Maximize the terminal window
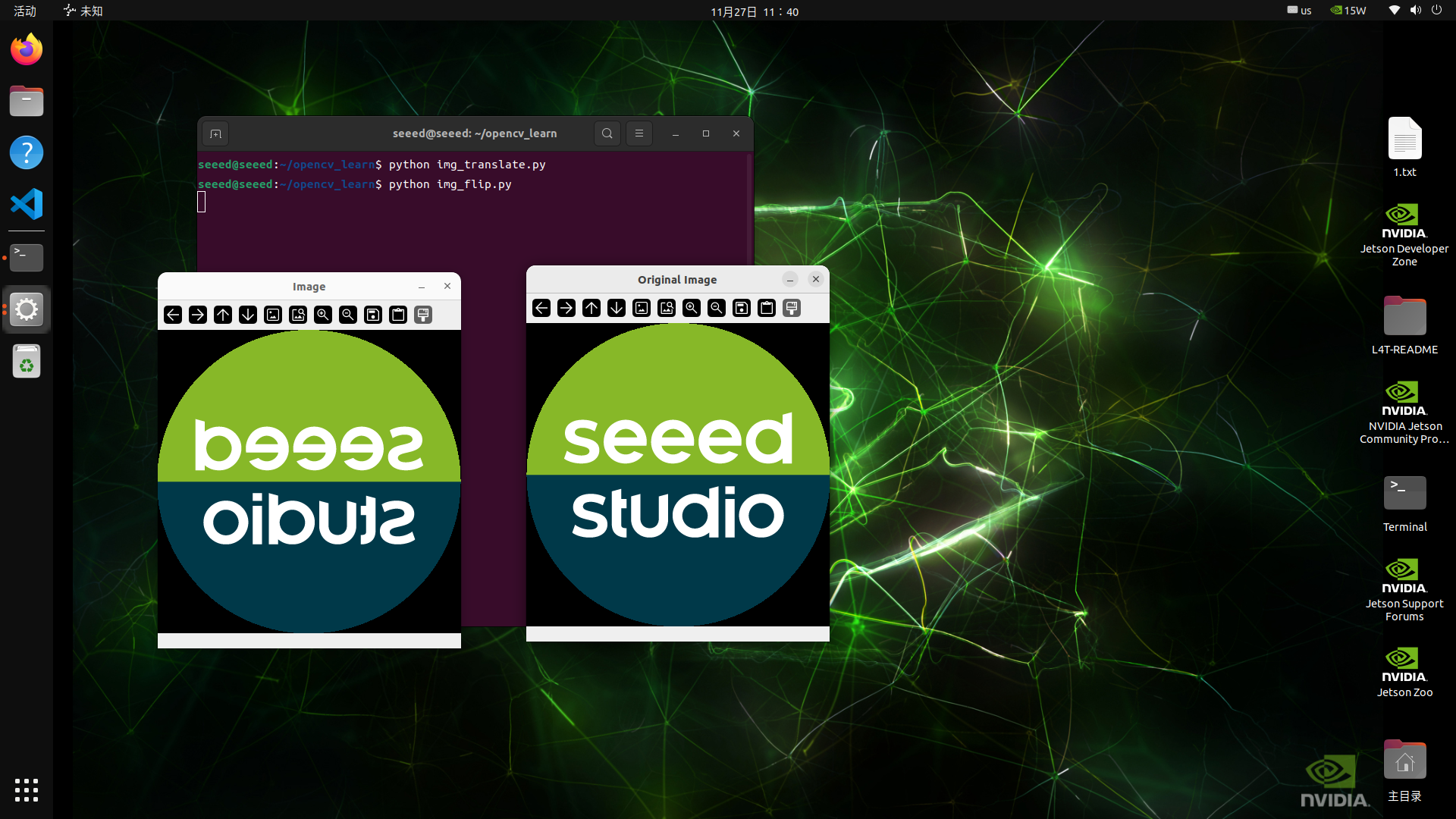Screen dimensions: 1456x819 pyautogui.click(x=706, y=133)
